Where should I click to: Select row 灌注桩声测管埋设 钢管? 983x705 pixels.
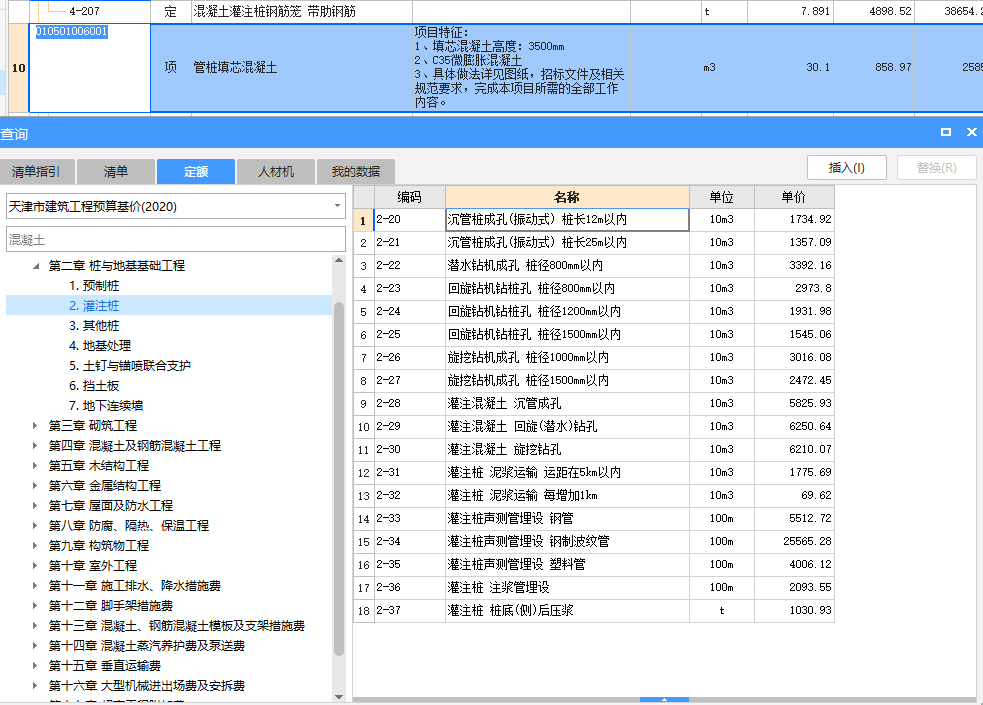click(594, 519)
